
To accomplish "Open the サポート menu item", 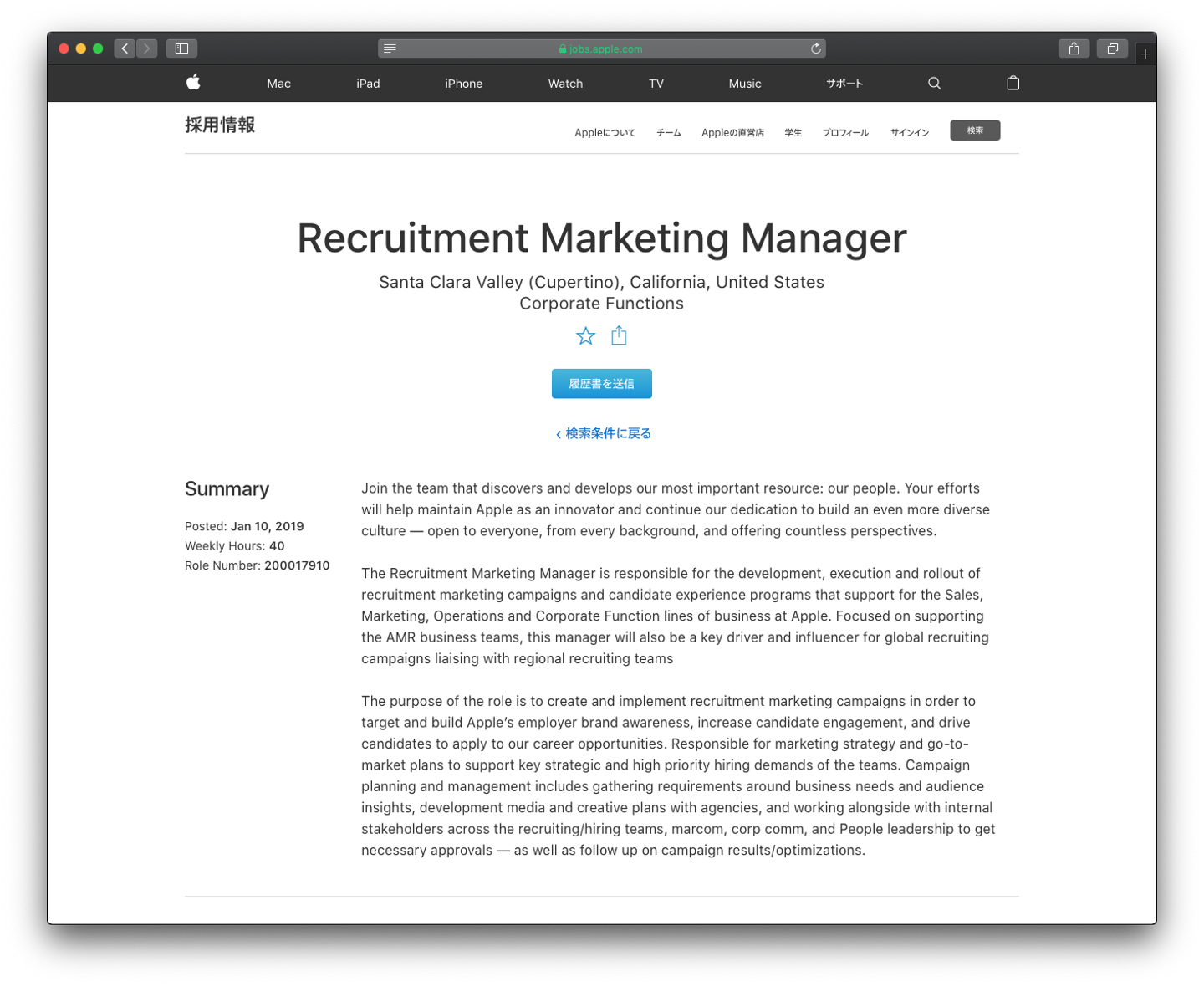I will [x=844, y=84].
